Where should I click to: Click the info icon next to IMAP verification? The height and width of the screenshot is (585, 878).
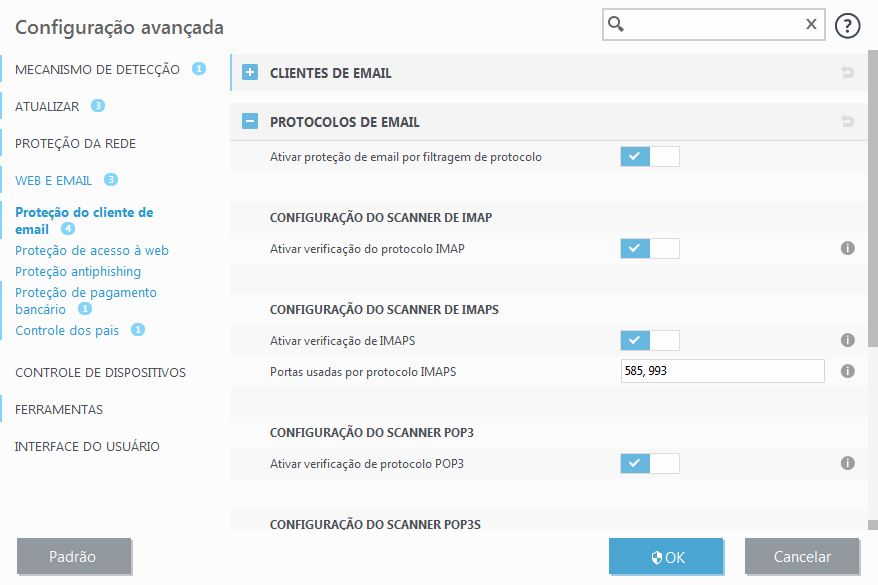point(847,248)
